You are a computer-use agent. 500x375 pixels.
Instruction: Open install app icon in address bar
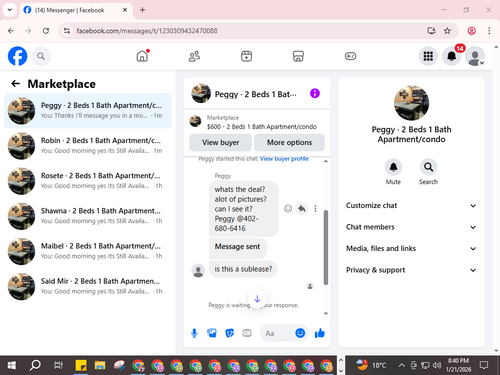(431, 31)
